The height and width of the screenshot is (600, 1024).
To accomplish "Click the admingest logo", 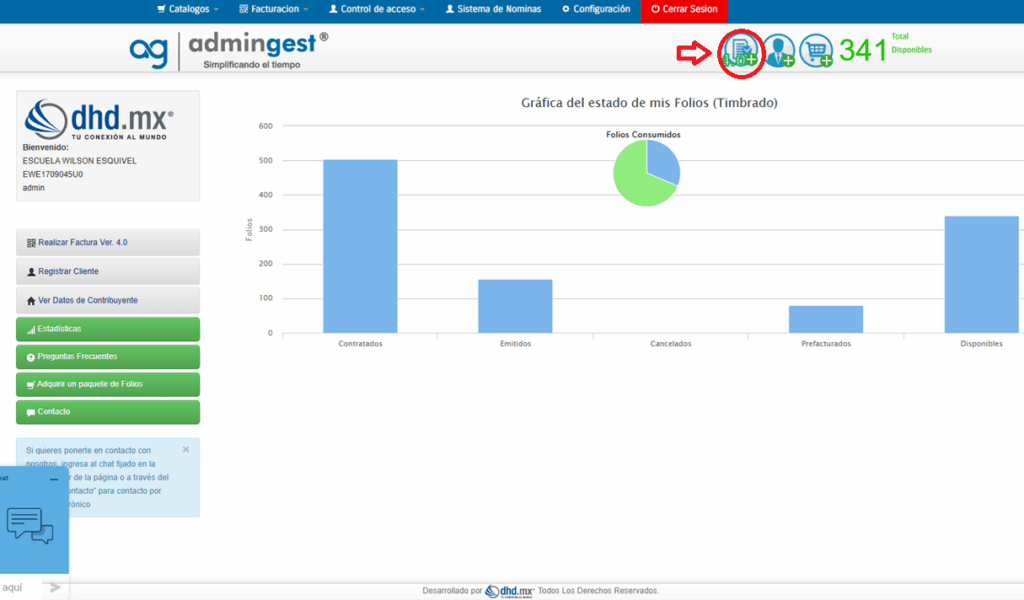I will tap(228, 49).
